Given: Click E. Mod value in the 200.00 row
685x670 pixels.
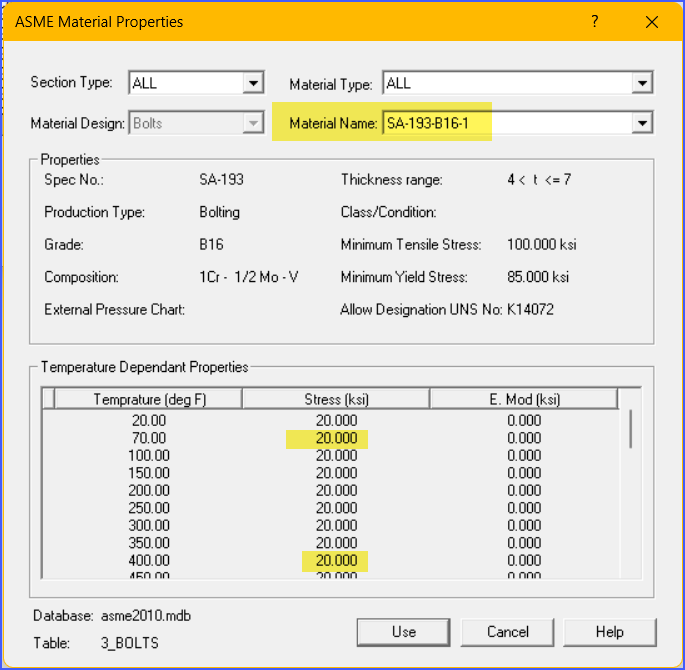Looking at the screenshot, I should [x=524, y=490].
